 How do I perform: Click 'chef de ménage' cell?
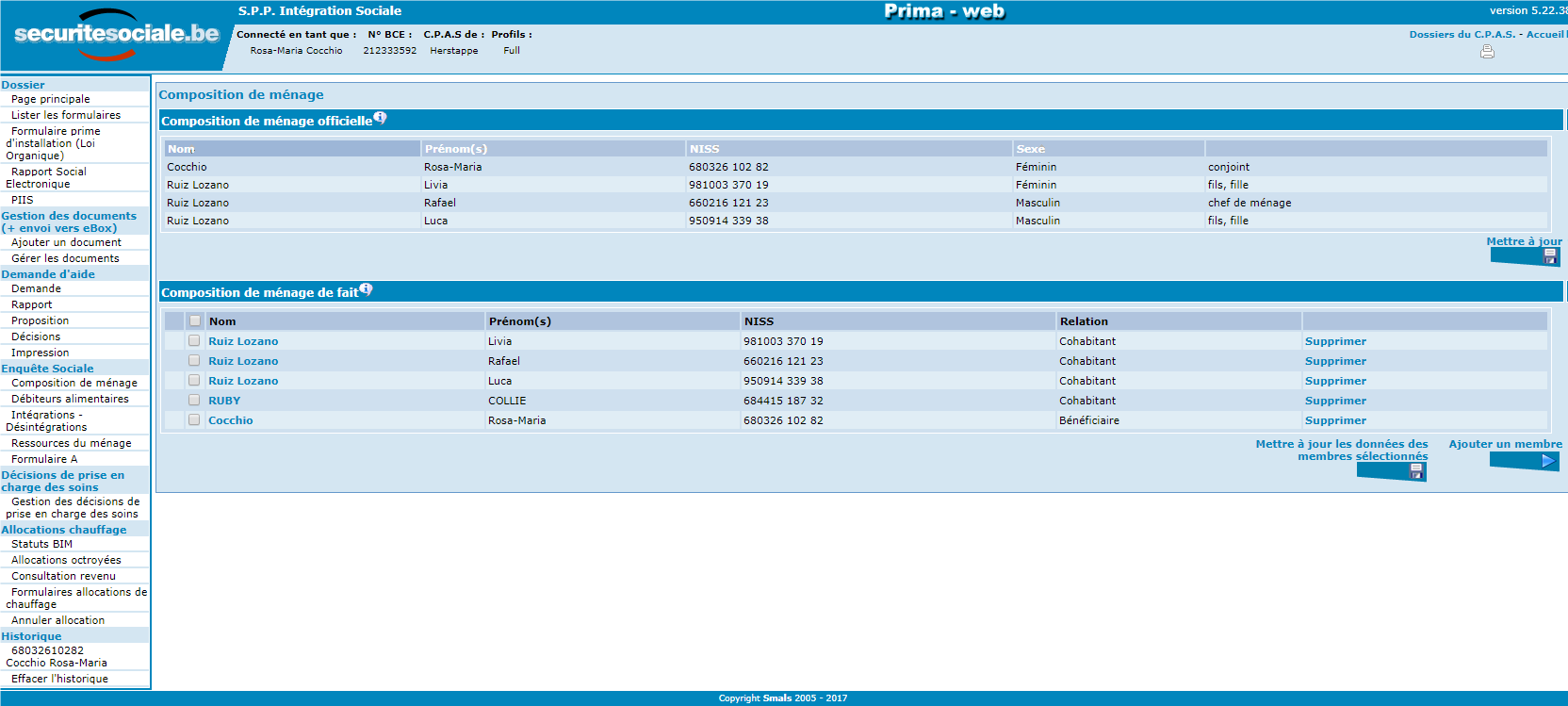pyautogui.click(x=1249, y=203)
